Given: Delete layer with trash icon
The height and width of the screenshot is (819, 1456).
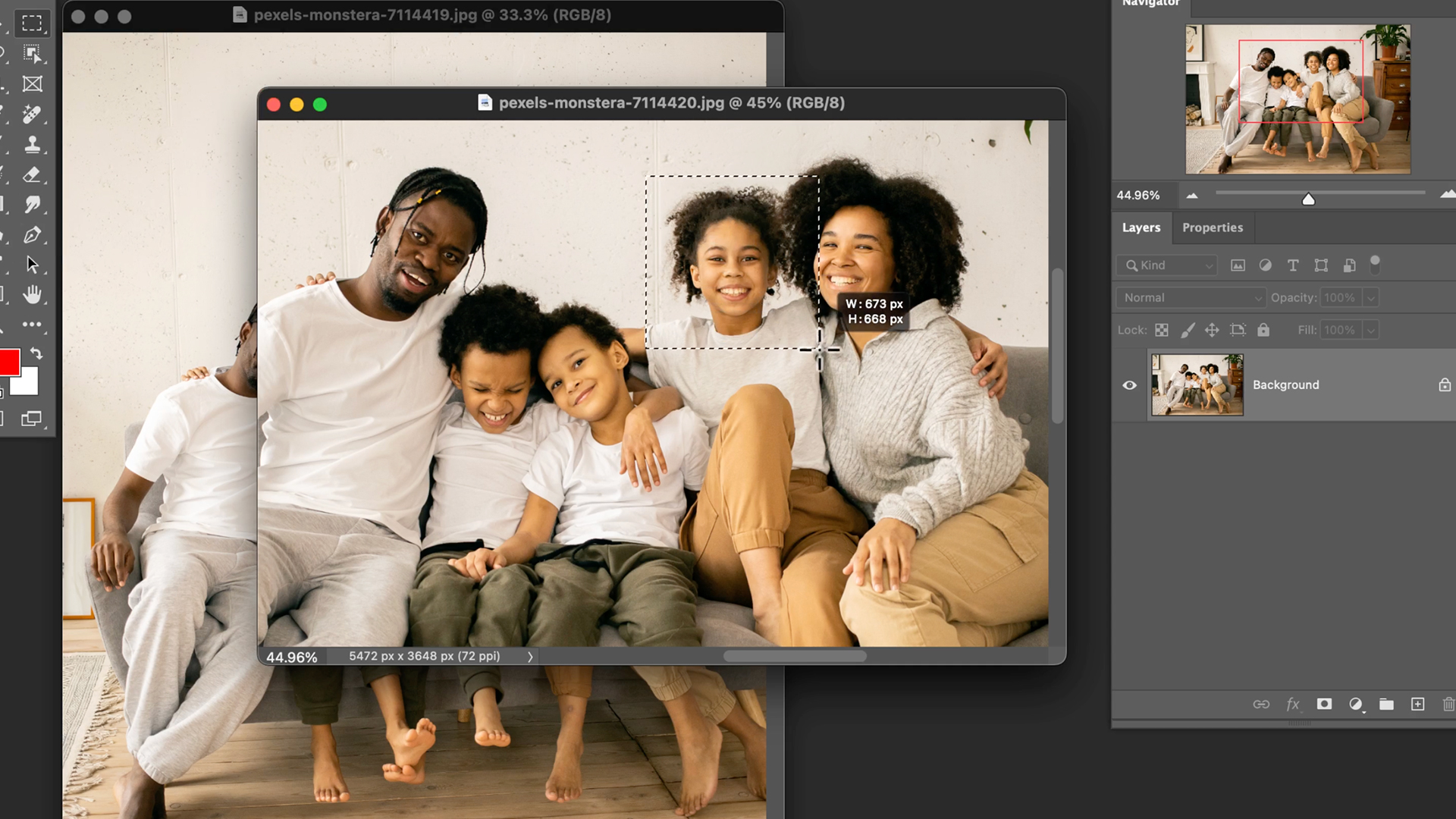Looking at the screenshot, I should (1448, 704).
